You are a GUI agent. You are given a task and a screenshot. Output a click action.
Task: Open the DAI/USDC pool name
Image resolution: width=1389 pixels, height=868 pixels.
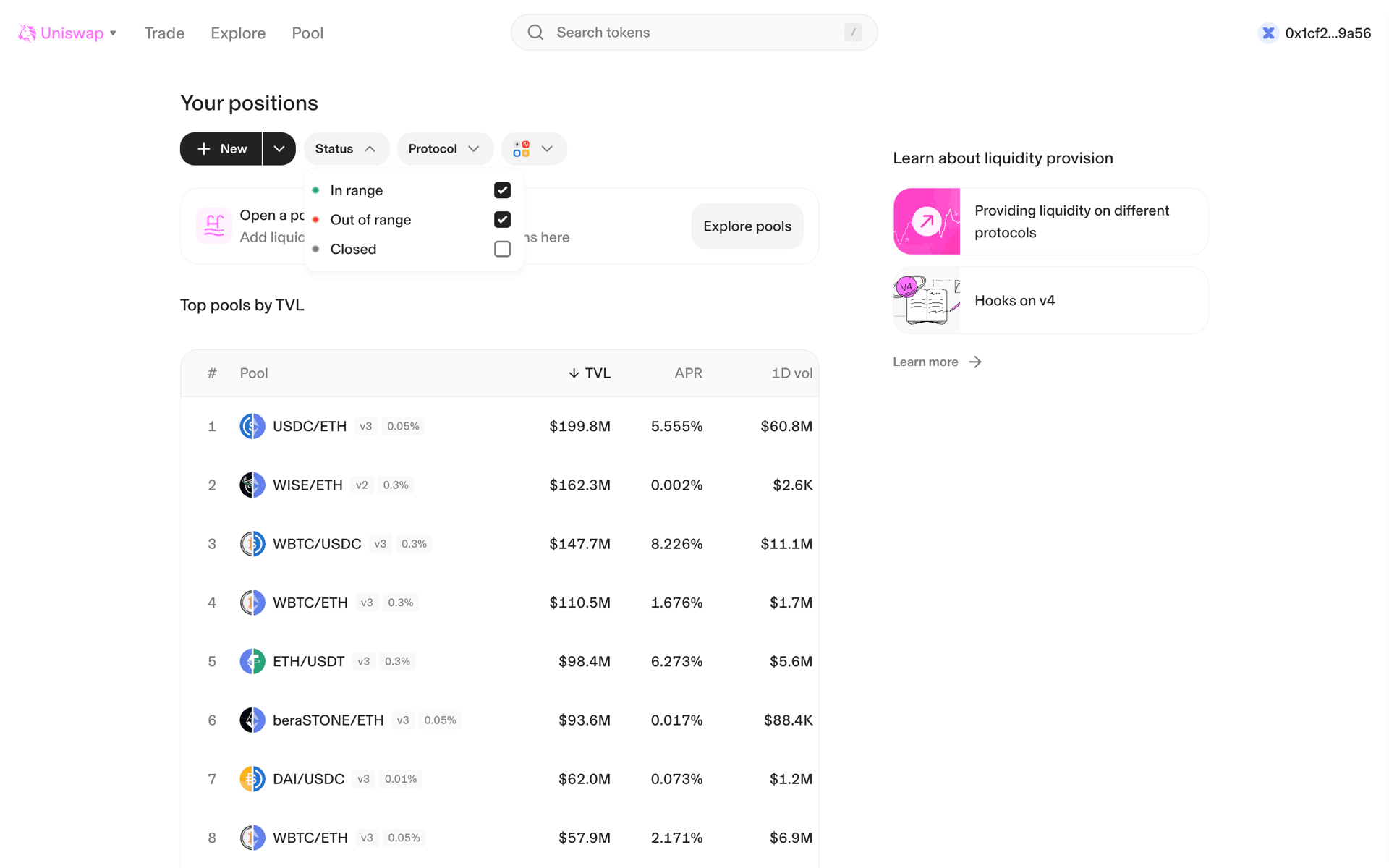coord(308,779)
